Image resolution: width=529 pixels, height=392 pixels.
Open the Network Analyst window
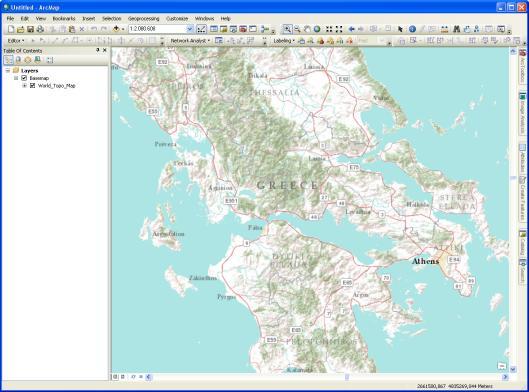tap(219, 41)
